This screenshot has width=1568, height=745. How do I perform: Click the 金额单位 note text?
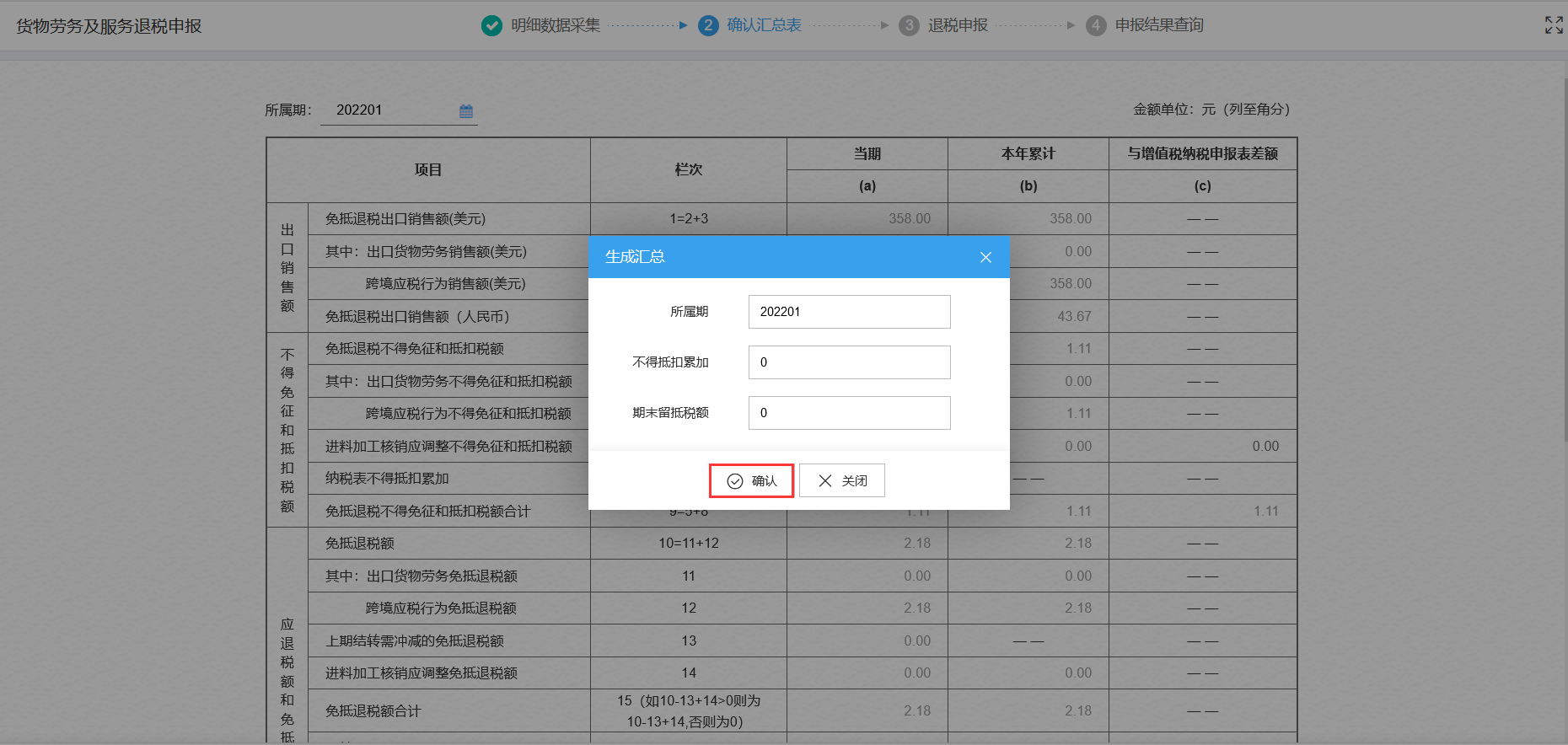click(x=1211, y=110)
